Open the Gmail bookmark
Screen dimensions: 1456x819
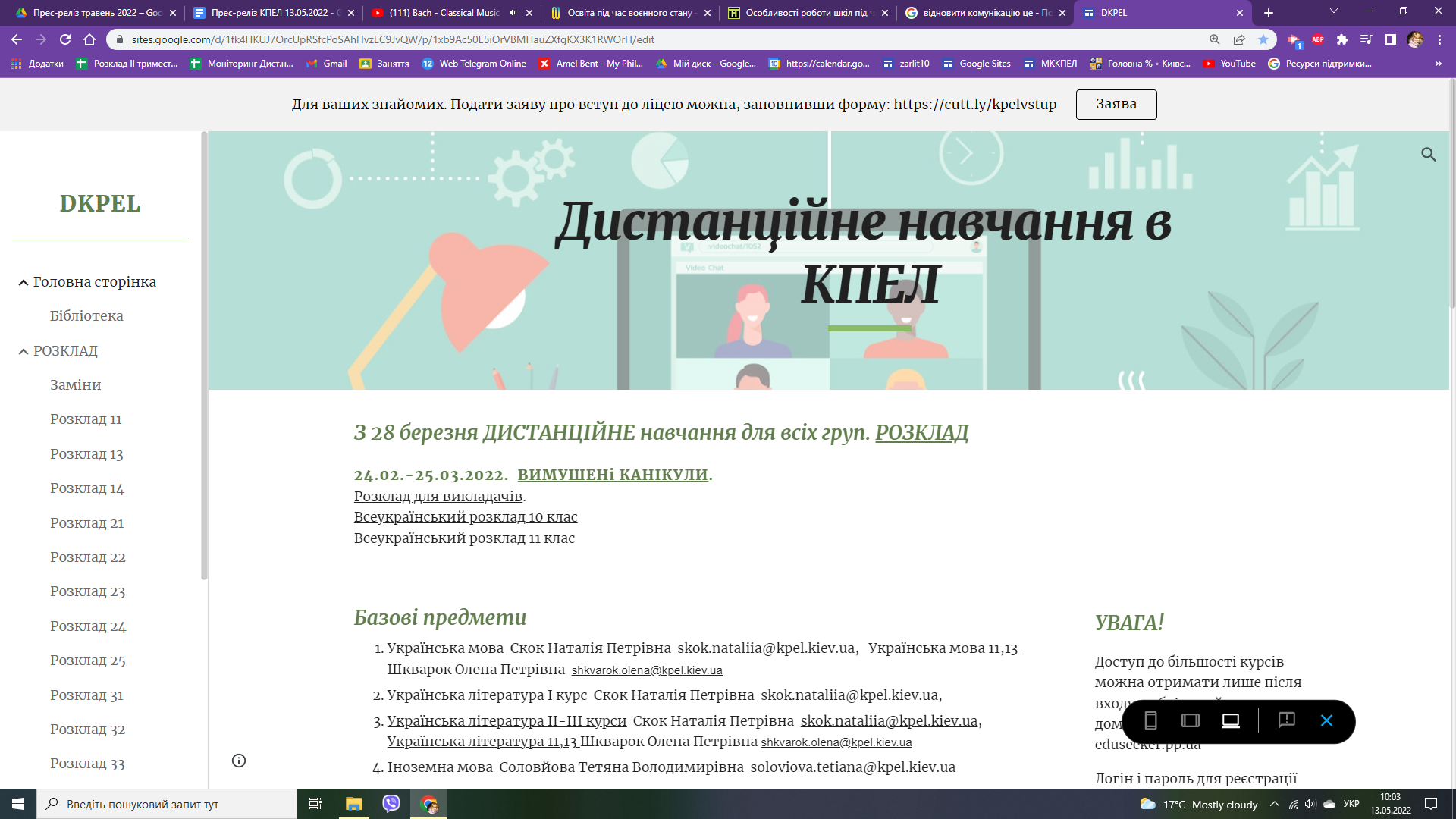(x=327, y=64)
